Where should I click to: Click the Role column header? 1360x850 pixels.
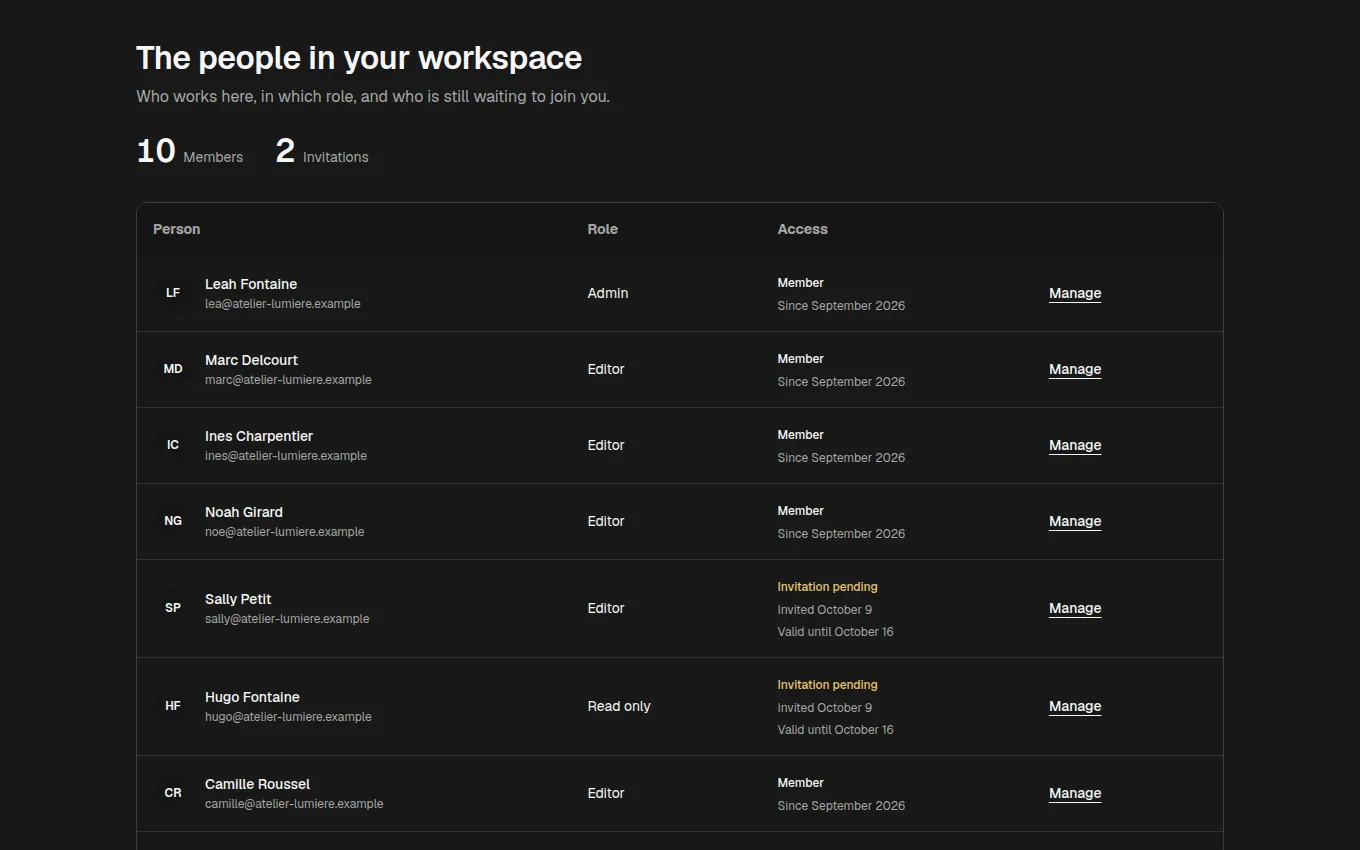click(603, 229)
